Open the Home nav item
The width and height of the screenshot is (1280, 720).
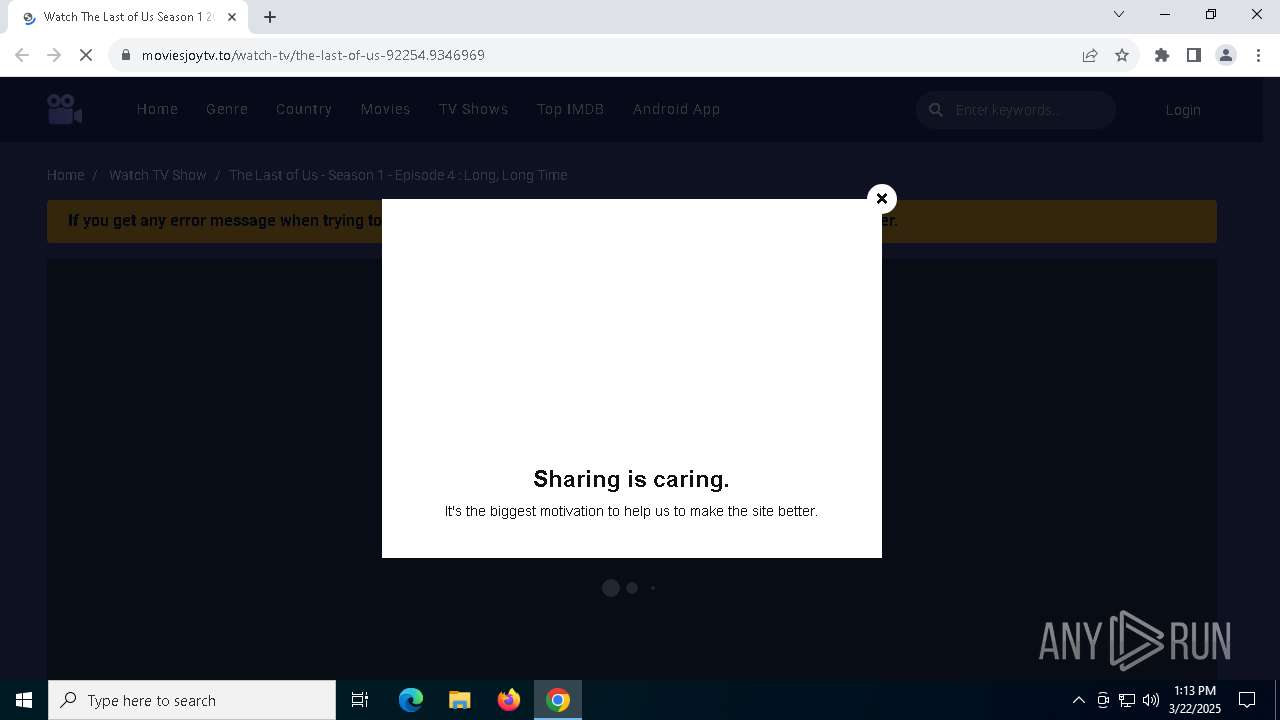pos(157,109)
